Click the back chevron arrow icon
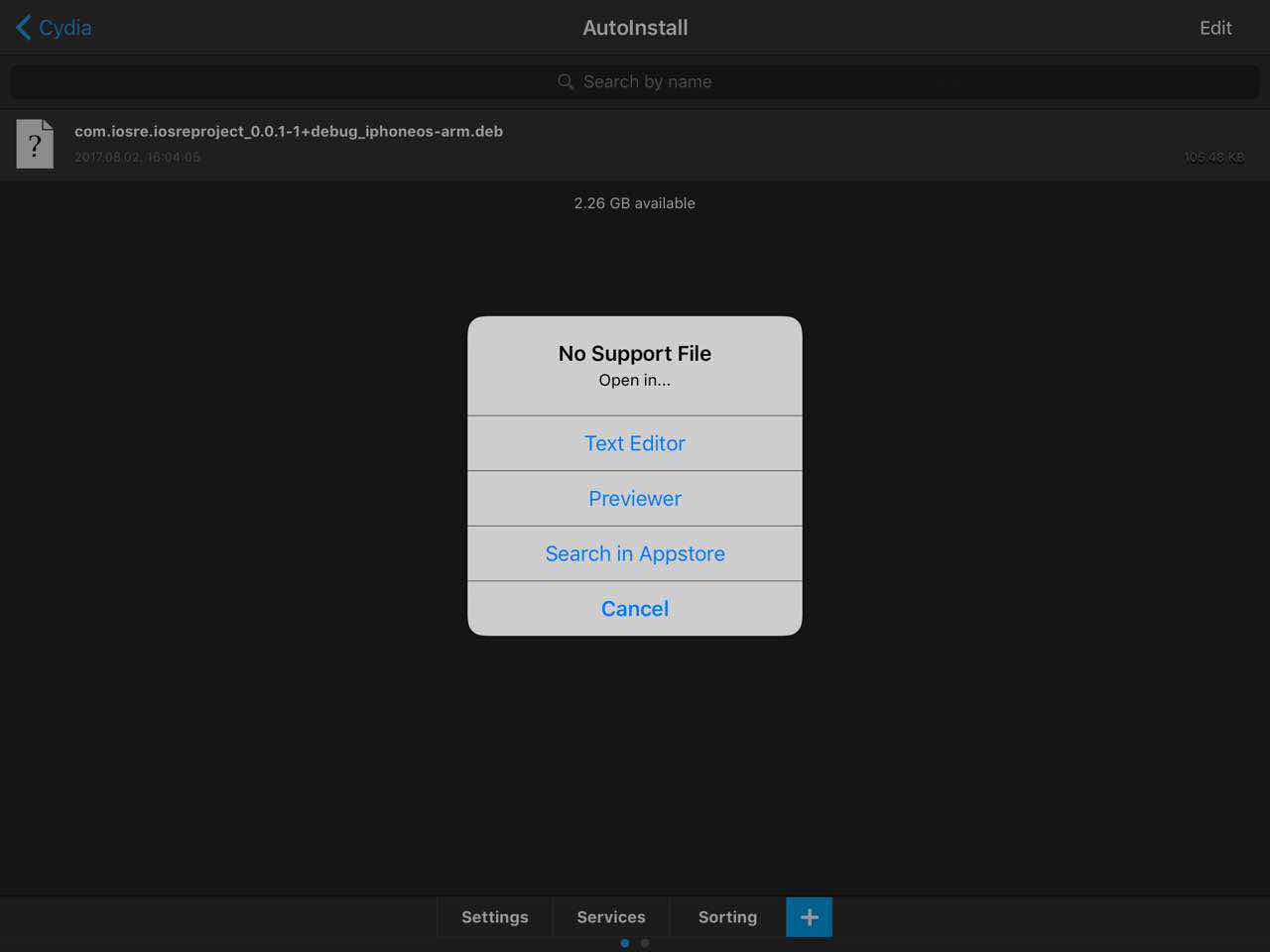 coord(24,28)
